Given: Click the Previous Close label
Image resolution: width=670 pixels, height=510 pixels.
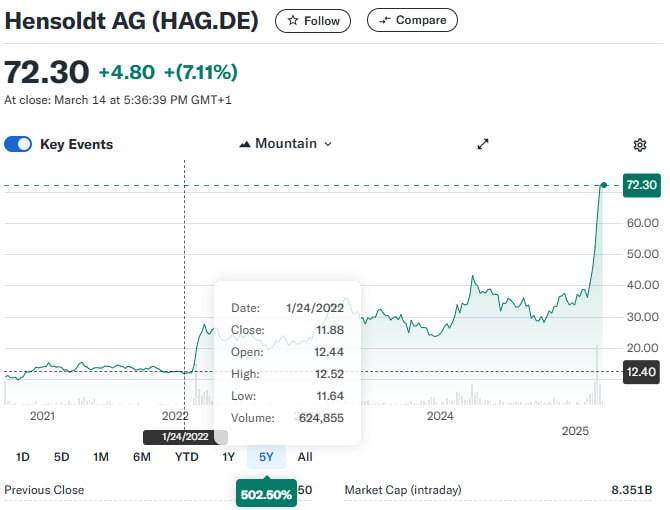Looking at the screenshot, I should tap(44, 490).
